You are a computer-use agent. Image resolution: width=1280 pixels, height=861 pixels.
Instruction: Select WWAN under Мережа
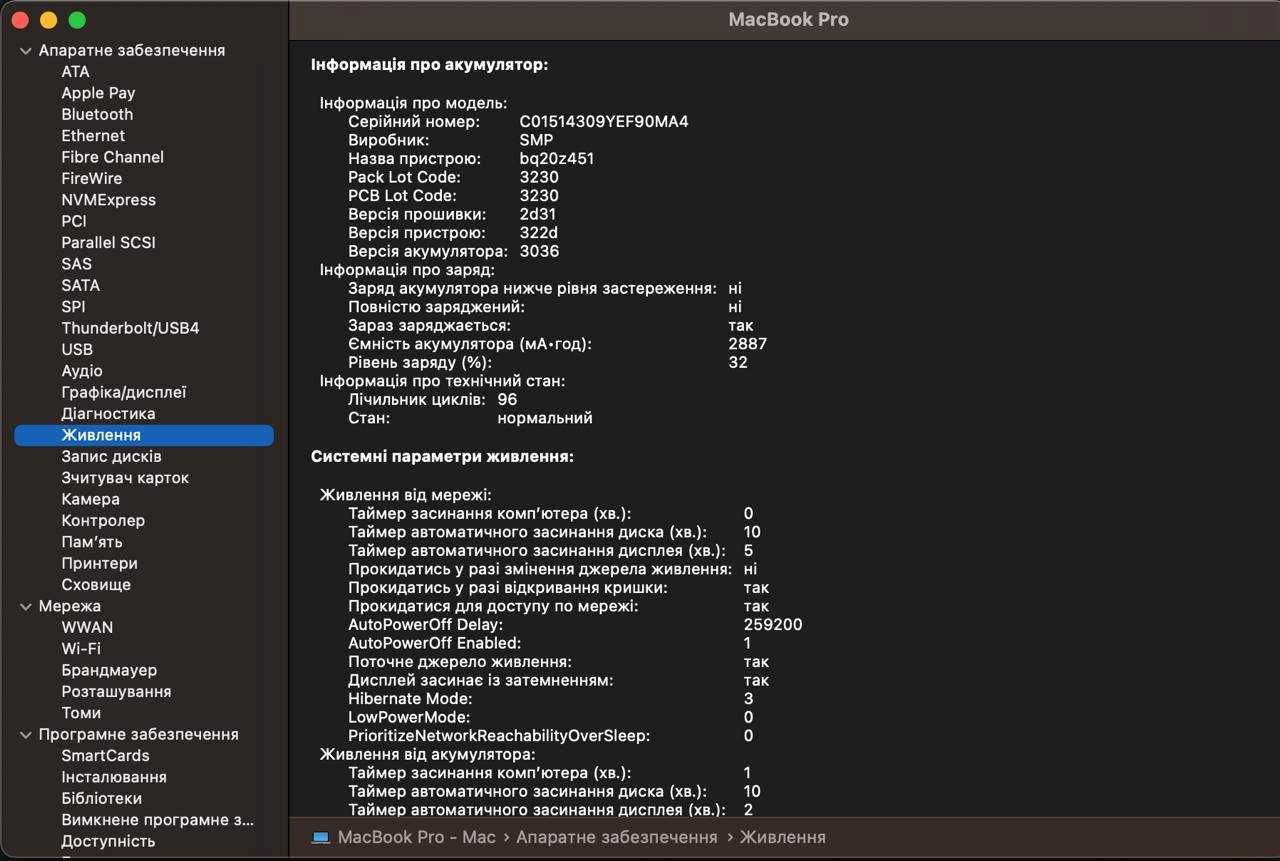coord(87,627)
